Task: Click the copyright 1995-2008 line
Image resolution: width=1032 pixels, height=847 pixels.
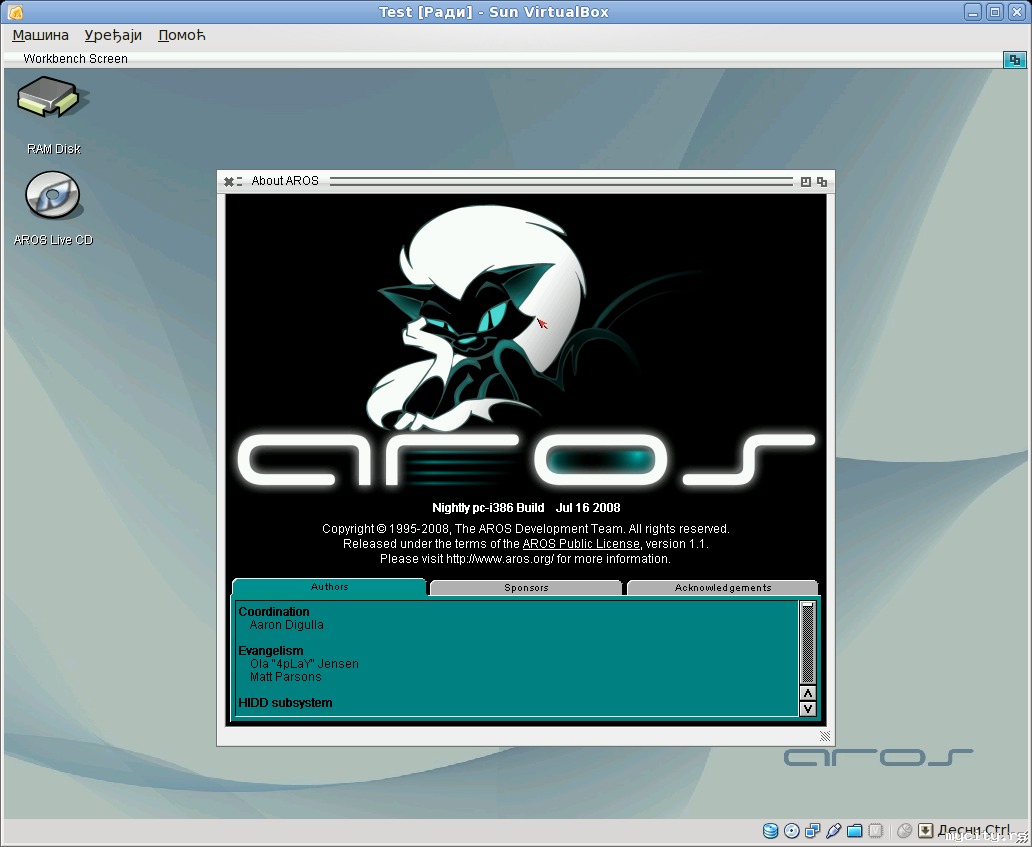Action: click(x=526, y=528)
